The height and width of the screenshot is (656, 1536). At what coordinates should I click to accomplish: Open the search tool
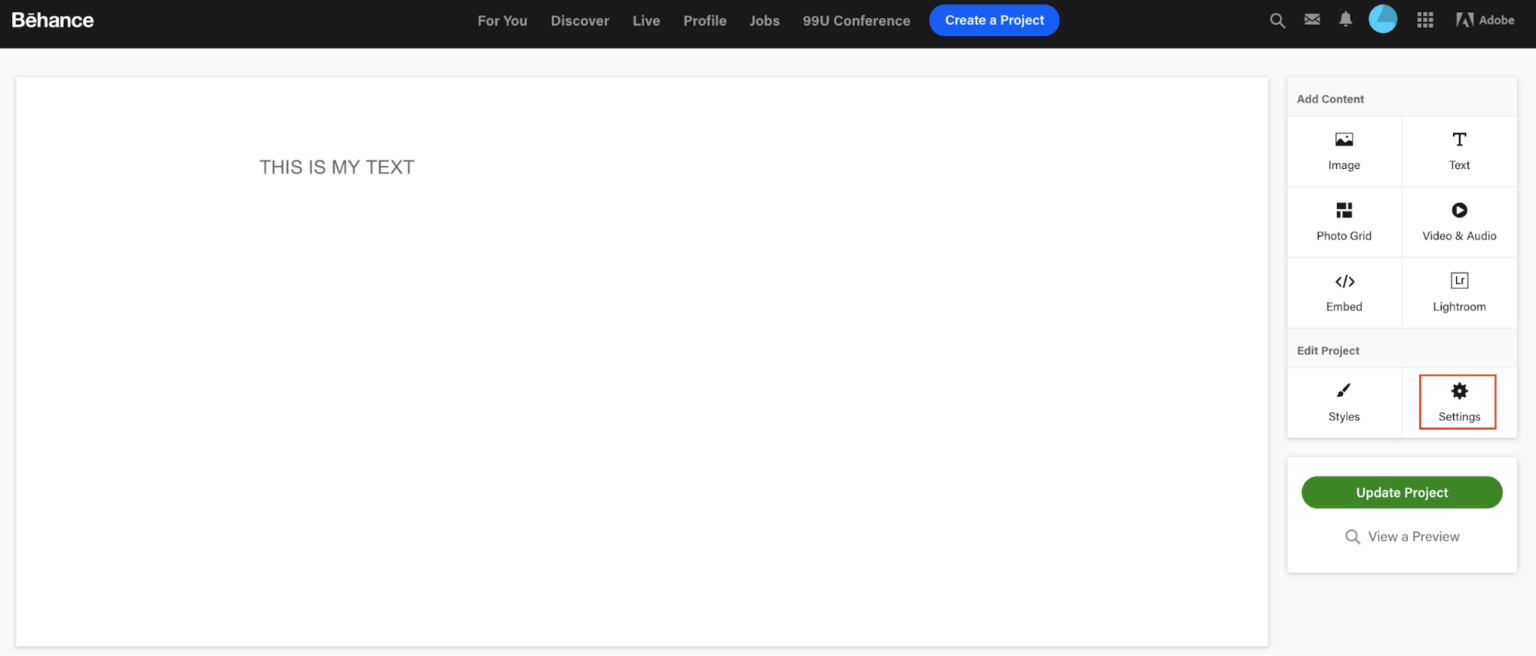point(1277,20)
